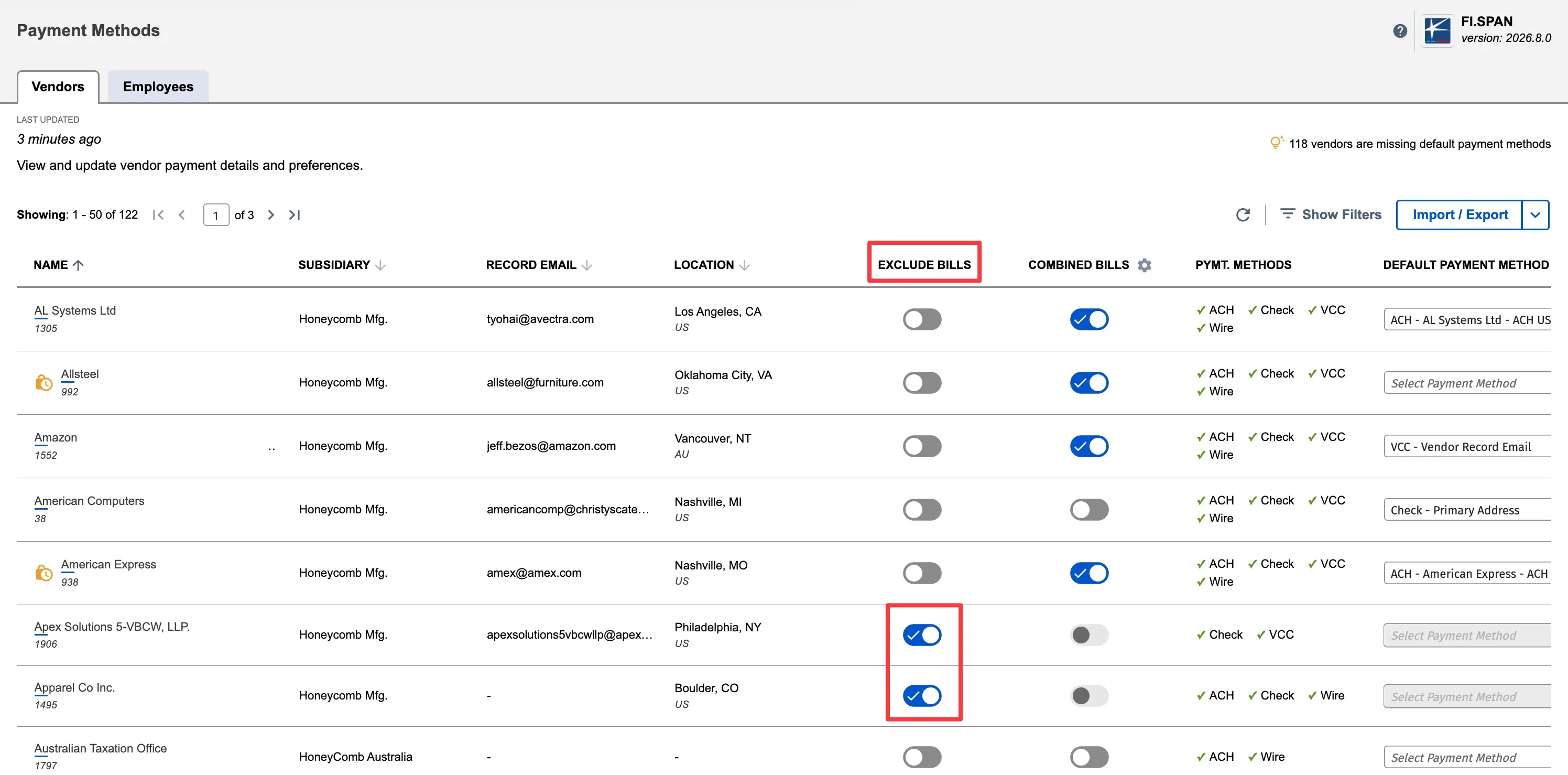Image resolution: width=1568 pixels, height=775 pixels.
Task: Sort by Name ascending arrow
Action: (x=78, y=265)
